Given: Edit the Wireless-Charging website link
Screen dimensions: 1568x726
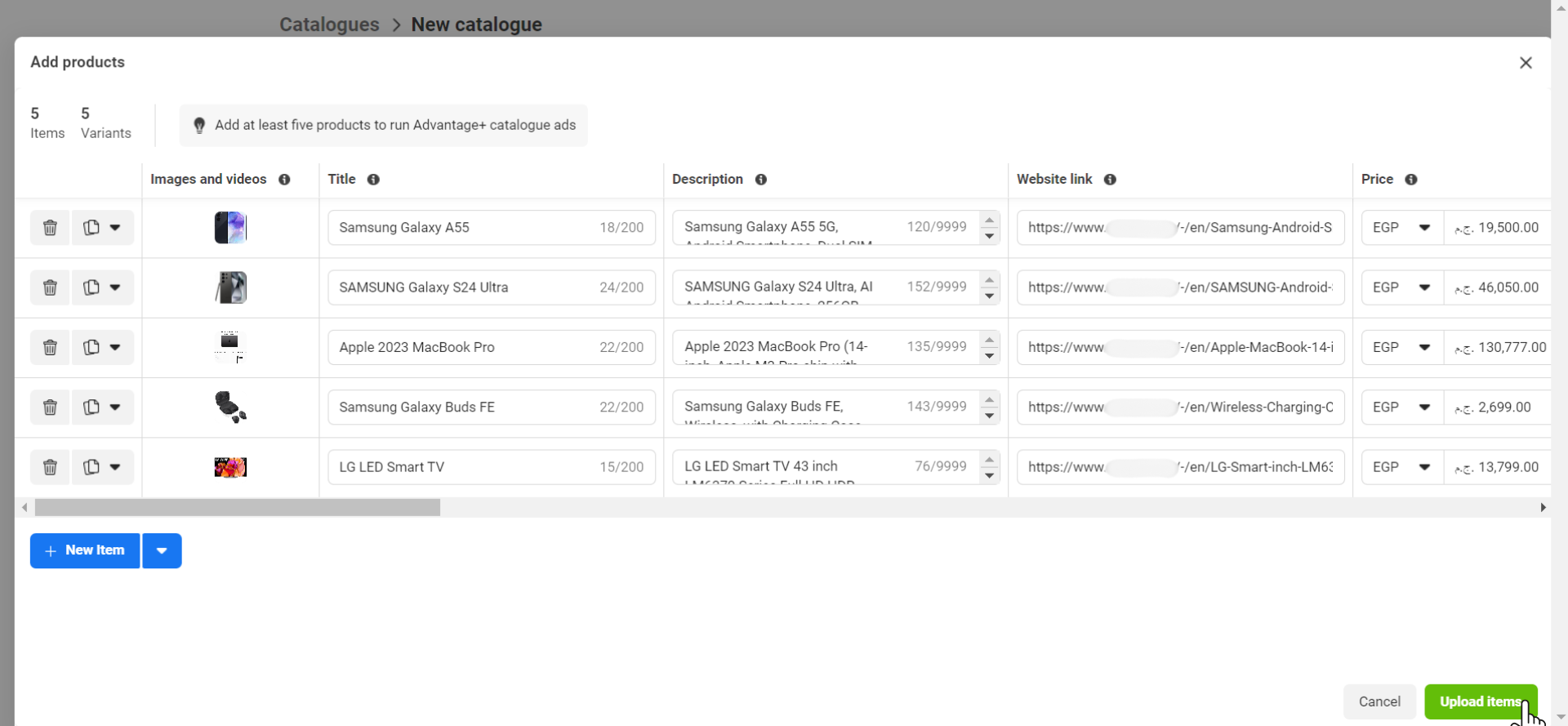Looking at the screenshot, I should pyautogui.click(x=1181, y=408).
